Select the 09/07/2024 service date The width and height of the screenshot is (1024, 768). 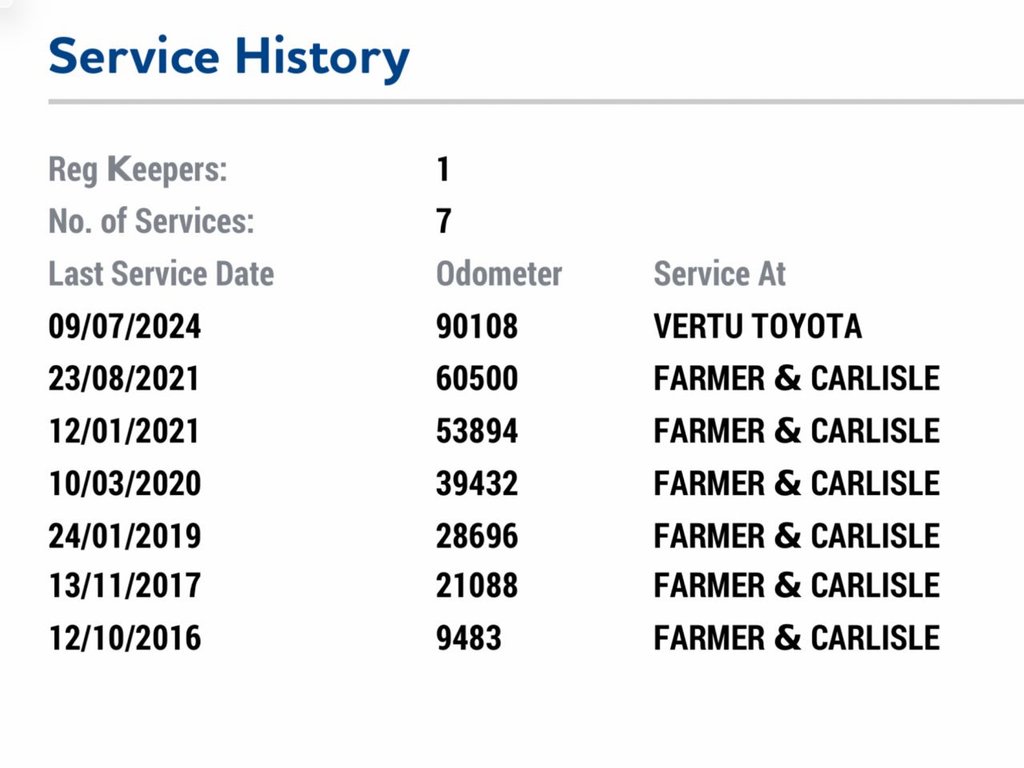point(124,327)
